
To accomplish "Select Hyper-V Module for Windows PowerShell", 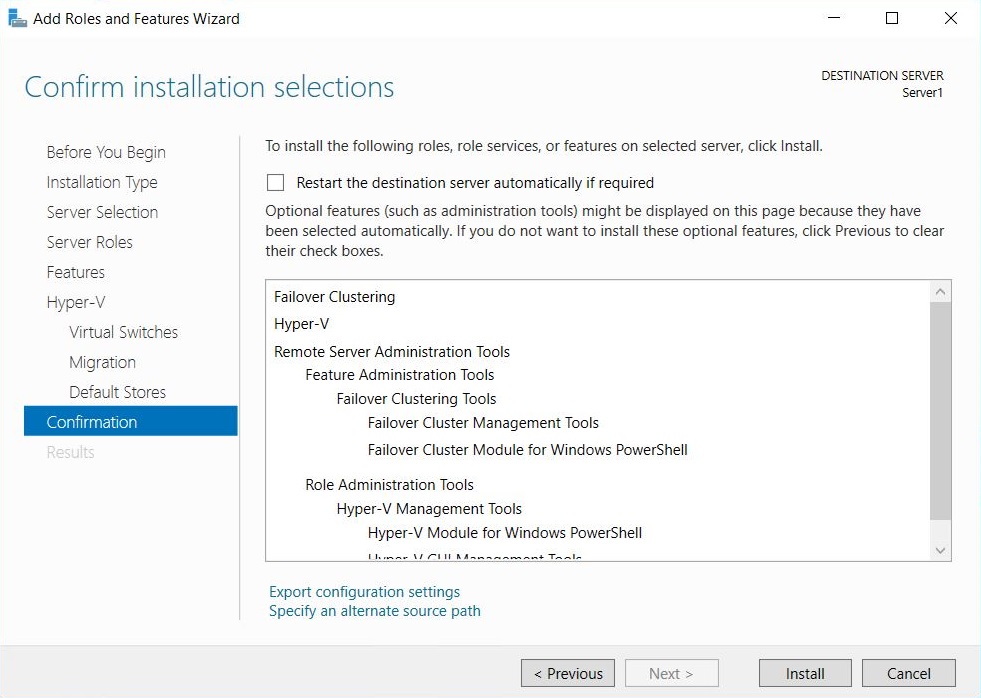I will tap(505, 533).
